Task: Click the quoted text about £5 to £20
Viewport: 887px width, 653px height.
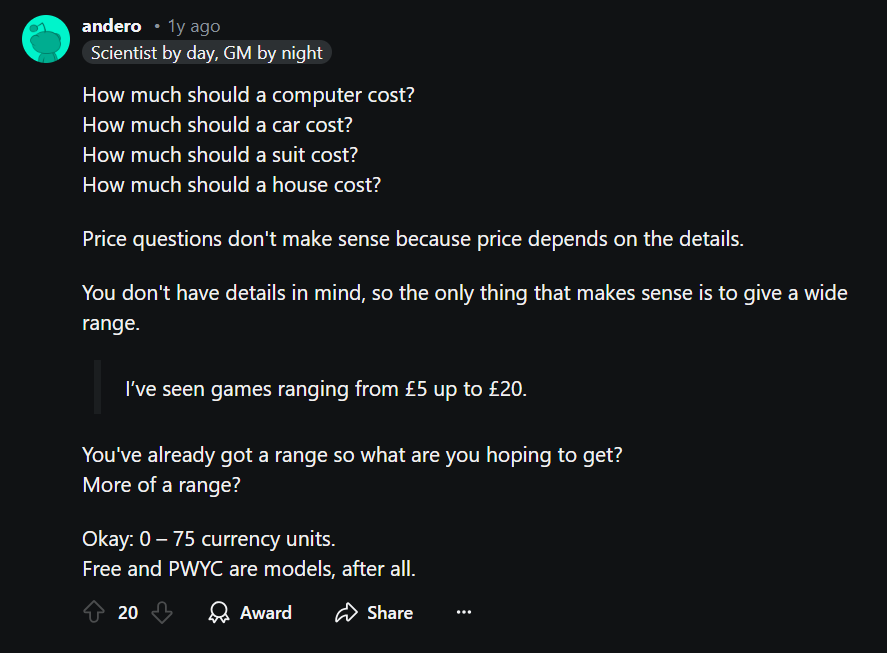Action: 326,389
